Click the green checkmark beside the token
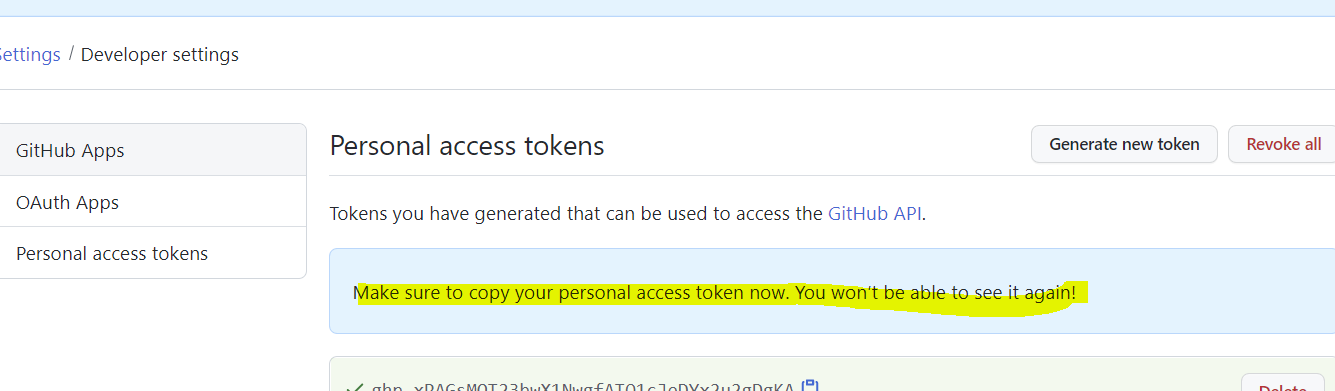The width and height of the screenshot is (1335, 391). pos(353,387)
